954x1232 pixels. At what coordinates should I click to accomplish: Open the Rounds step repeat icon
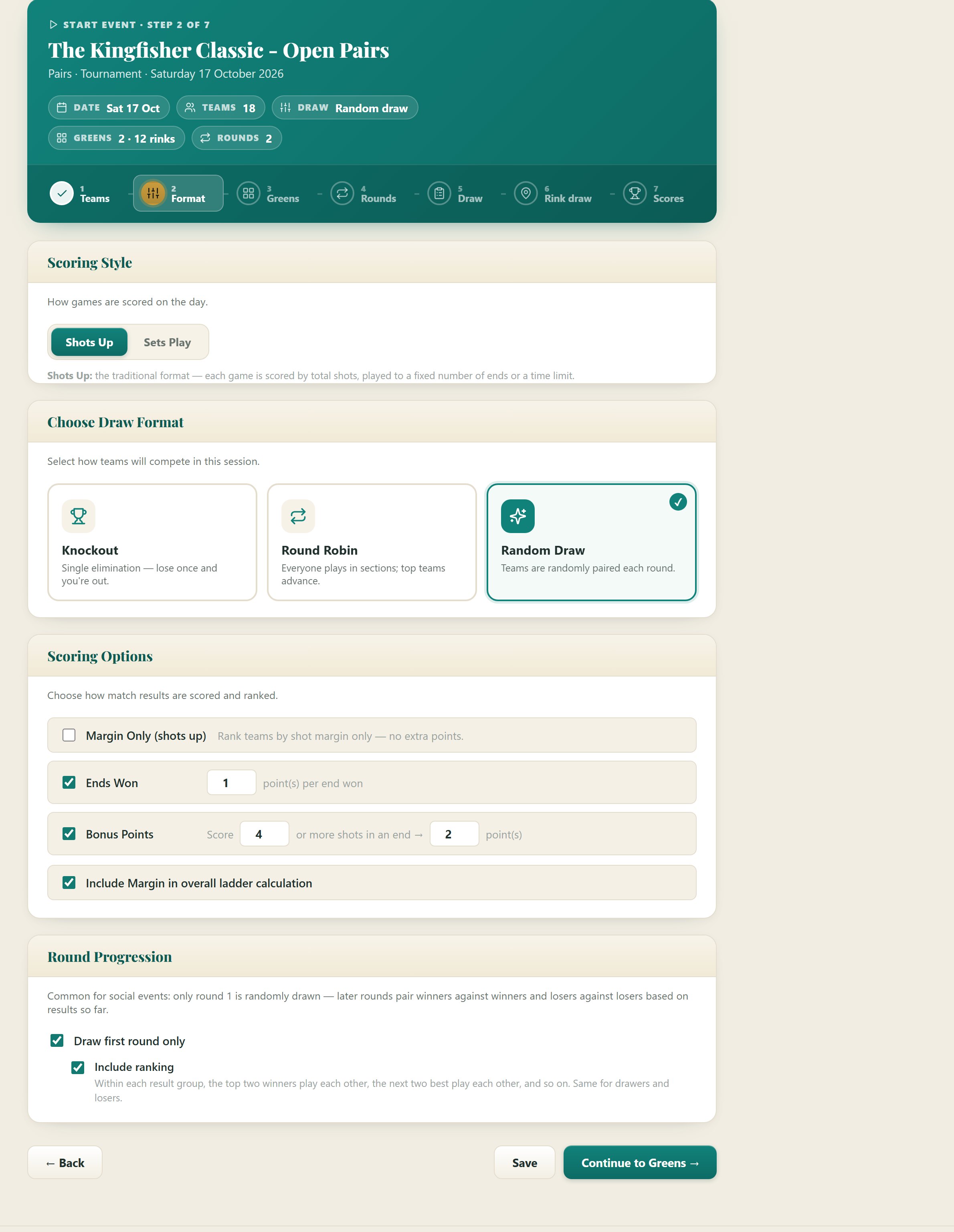342,194
